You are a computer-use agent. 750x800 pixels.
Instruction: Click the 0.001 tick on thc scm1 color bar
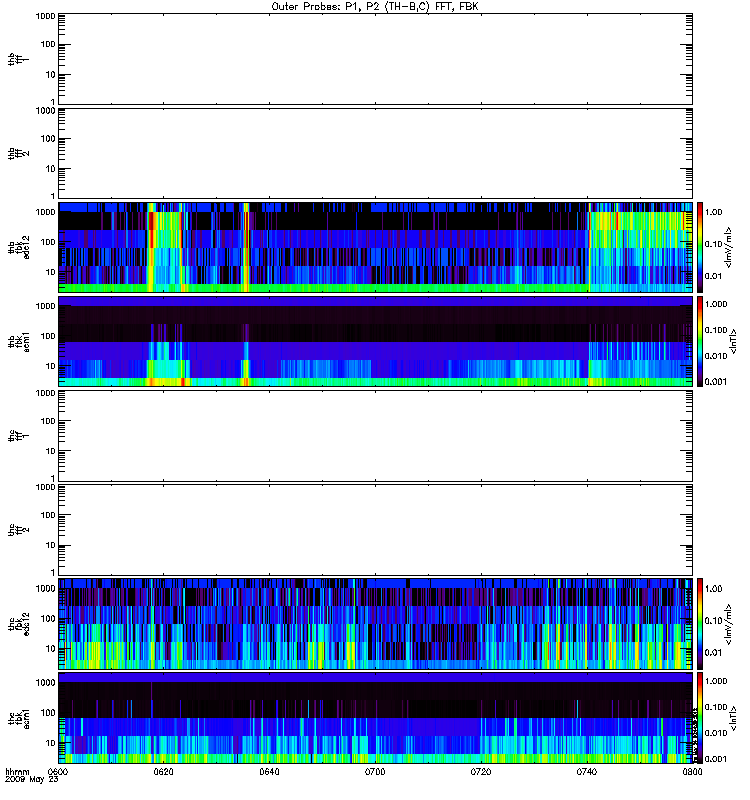[716, 759]
